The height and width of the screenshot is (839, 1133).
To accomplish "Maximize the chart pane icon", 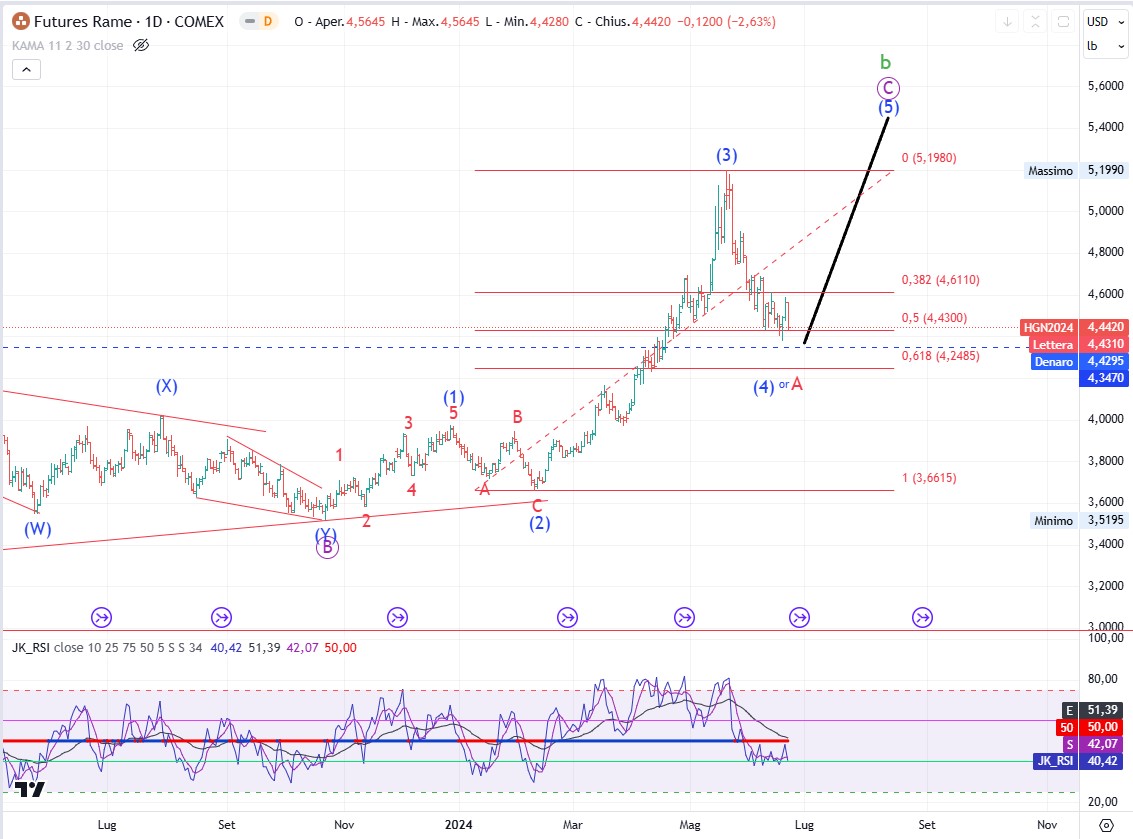I will click(1063, 22).
